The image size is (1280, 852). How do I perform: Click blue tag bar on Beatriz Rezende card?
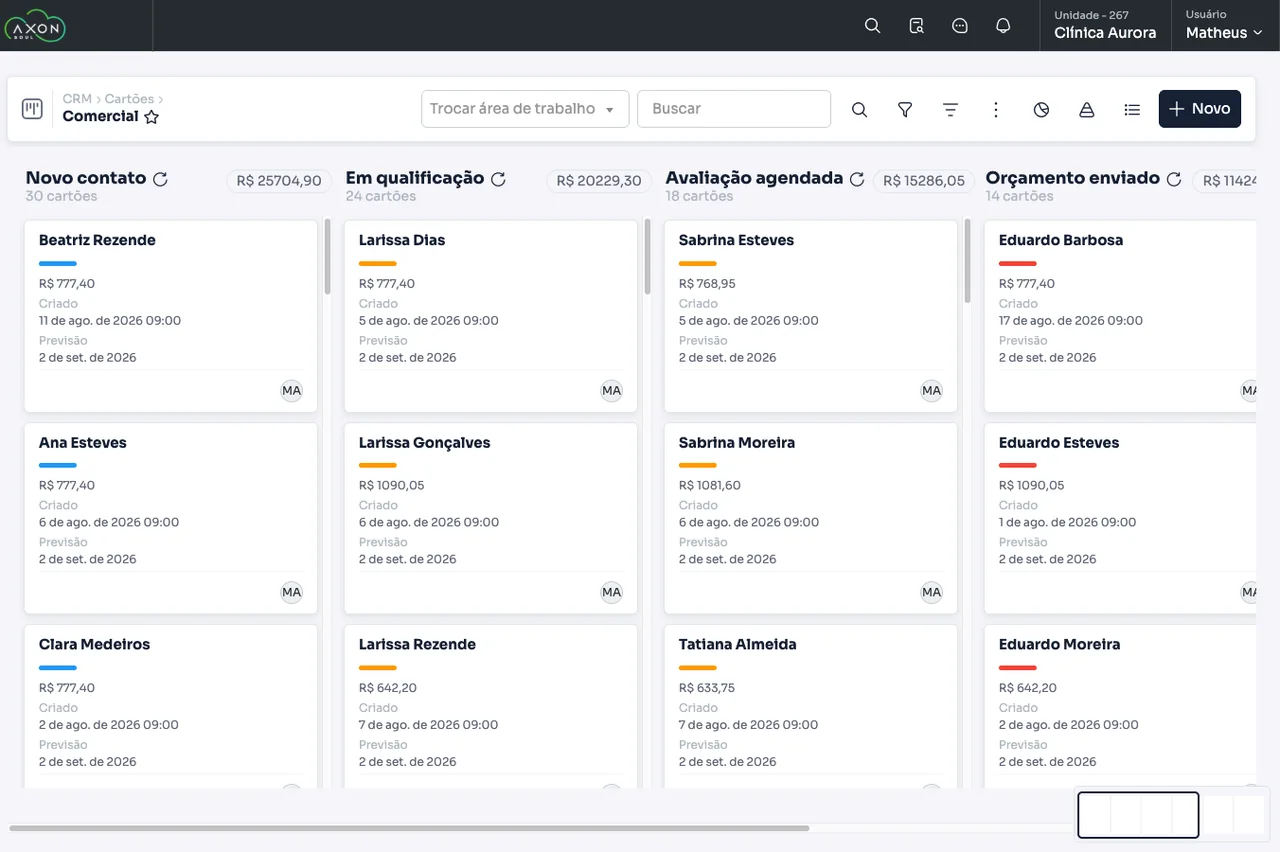(58, 264)
